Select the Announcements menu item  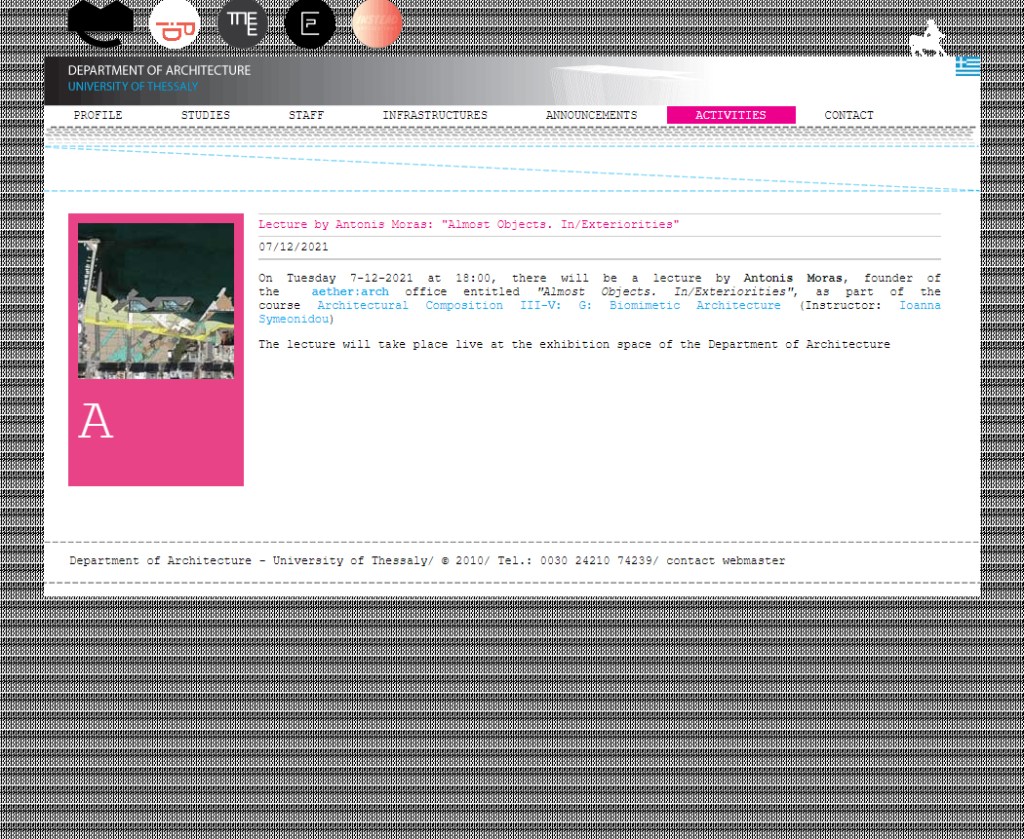click(591, 116)
